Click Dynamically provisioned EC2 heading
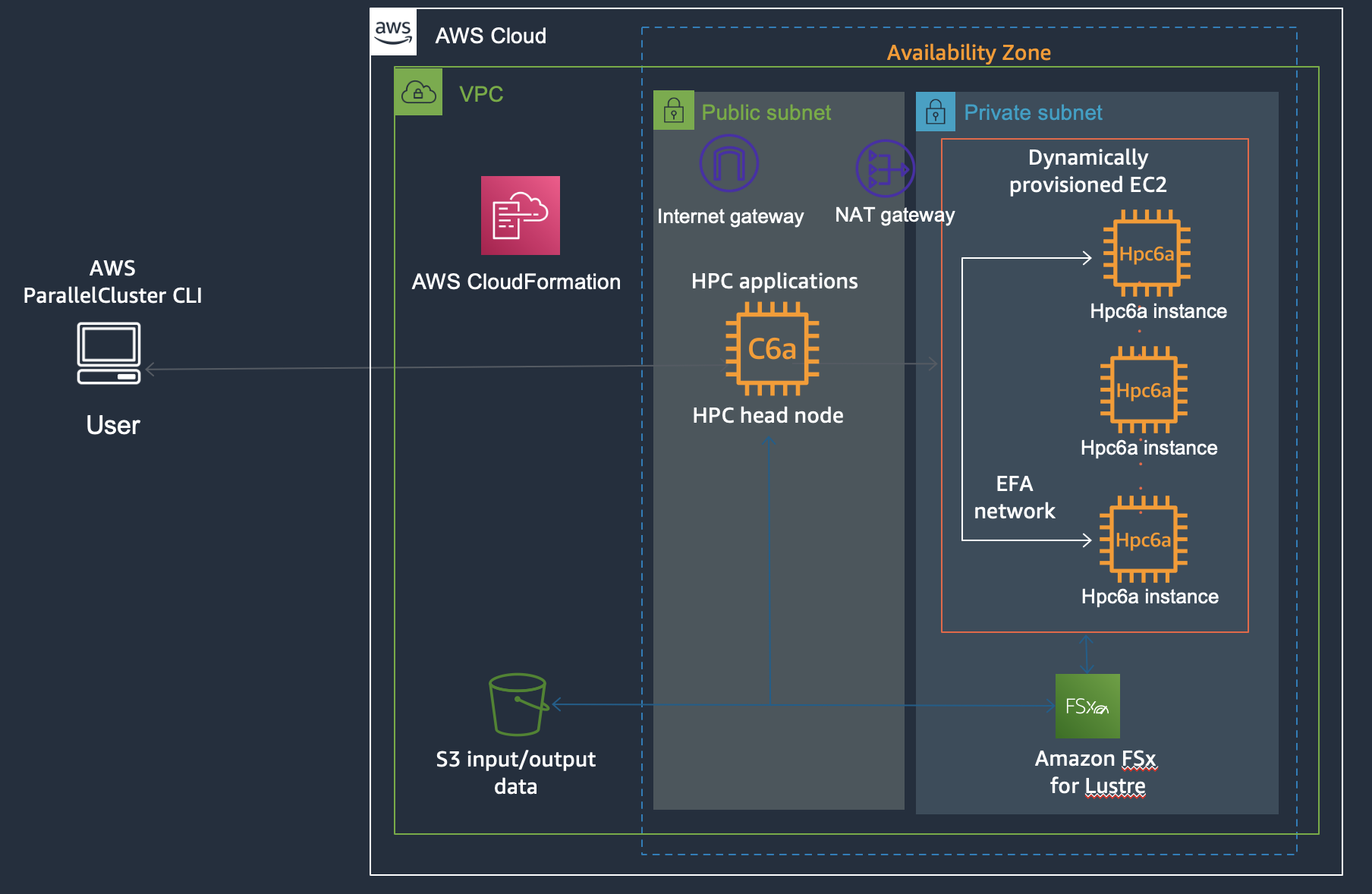 [x=1088, y=171]
